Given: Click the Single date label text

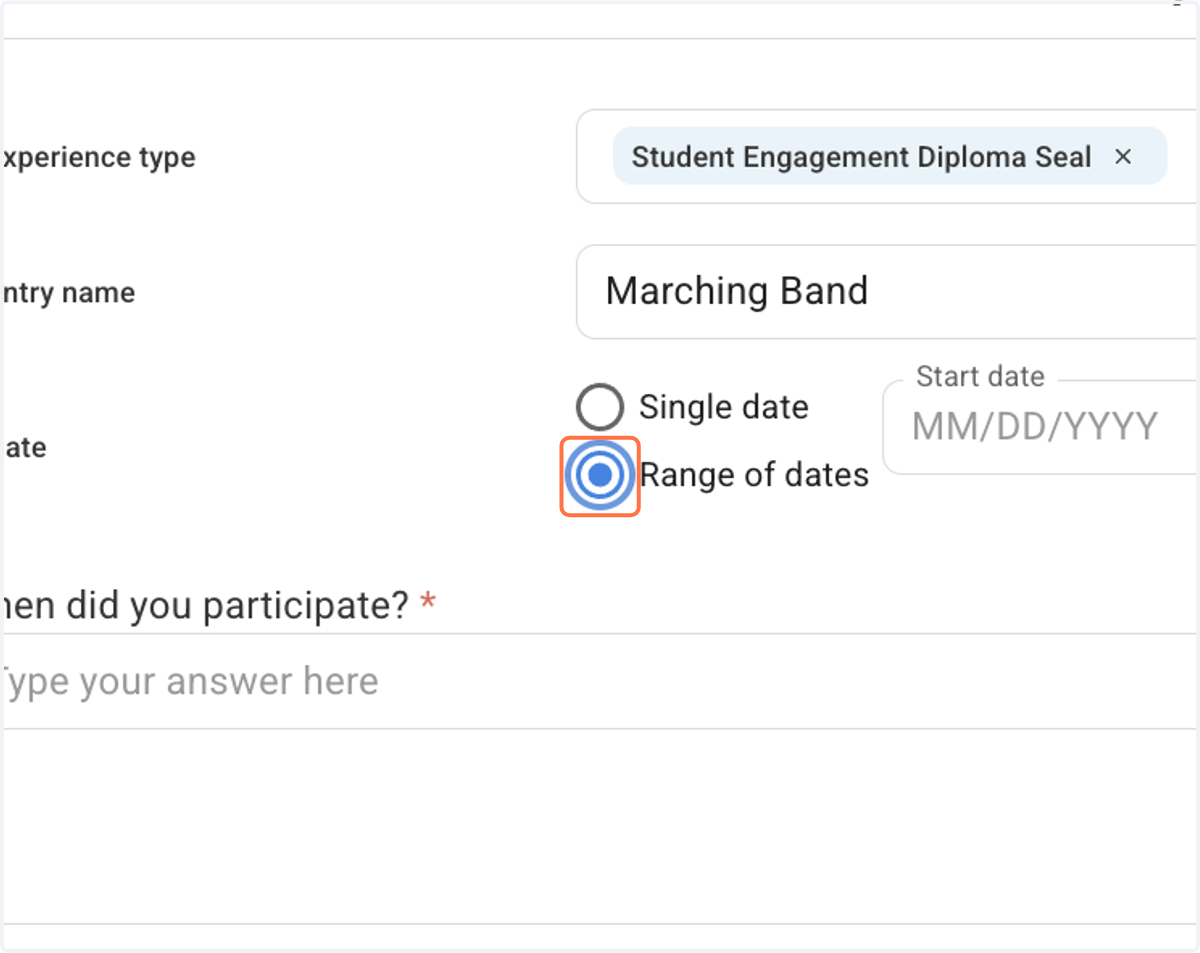Looking at the screenshot, I should pyautogui.click(x=724, y=407).
